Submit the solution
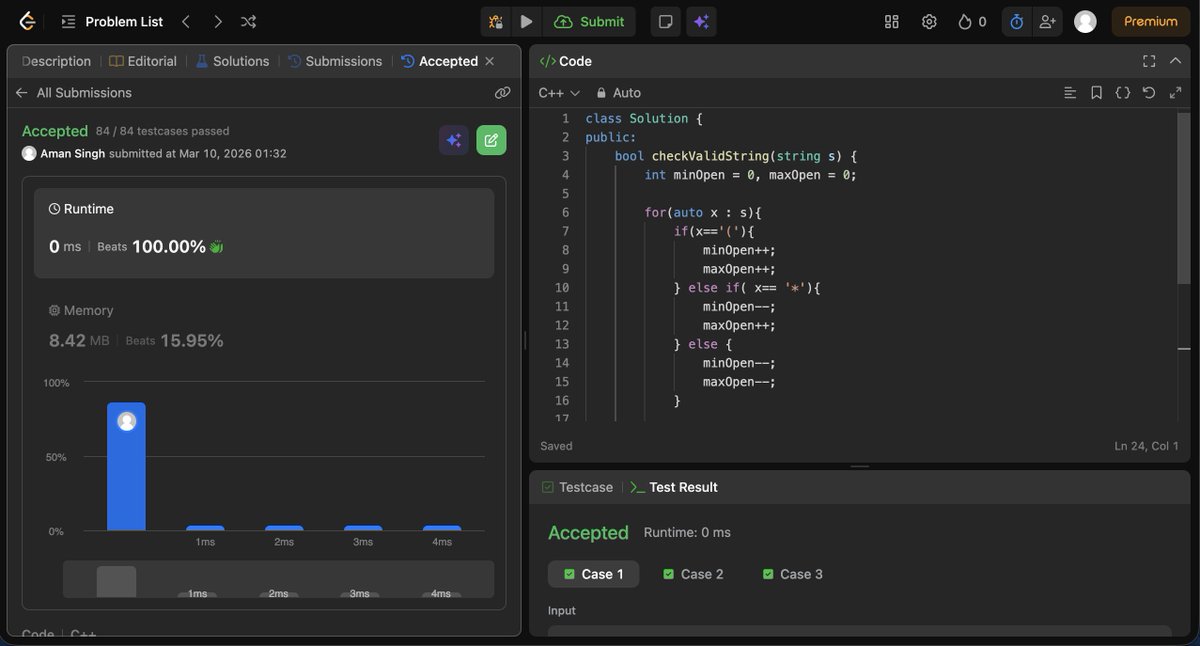The image size is (1200, 646). [590, 21]
